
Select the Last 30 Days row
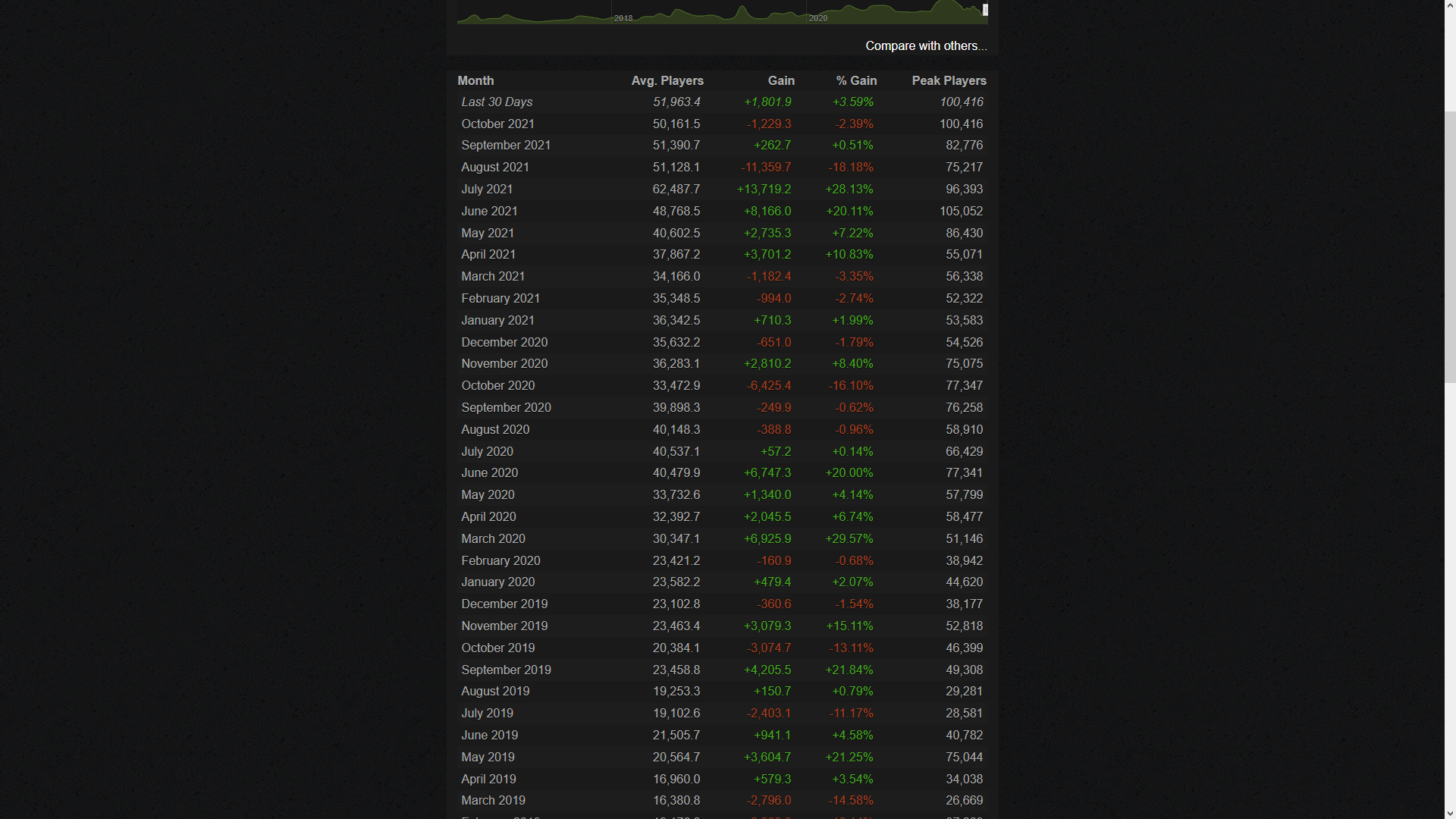(x=722, y=102)
